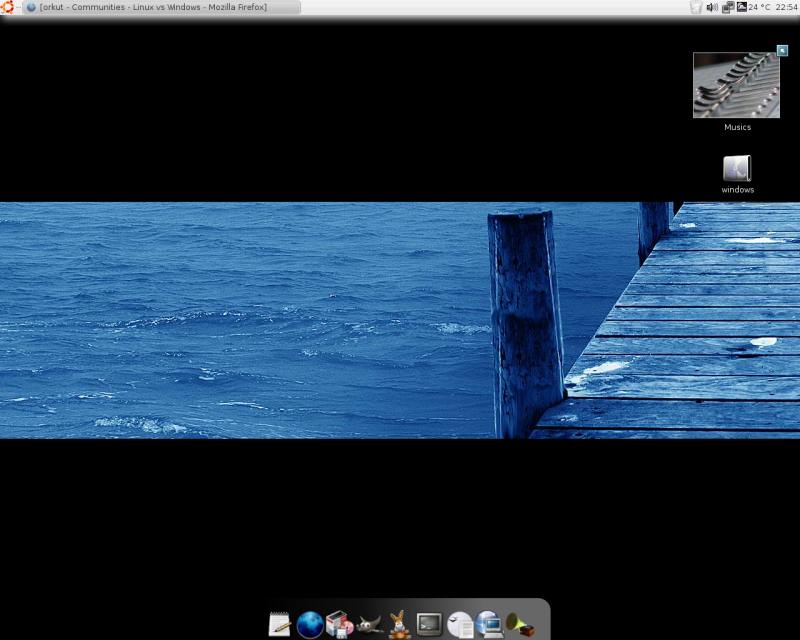Open the document viewer dock icon
The image size is (800, 640).
coord(460,625)
